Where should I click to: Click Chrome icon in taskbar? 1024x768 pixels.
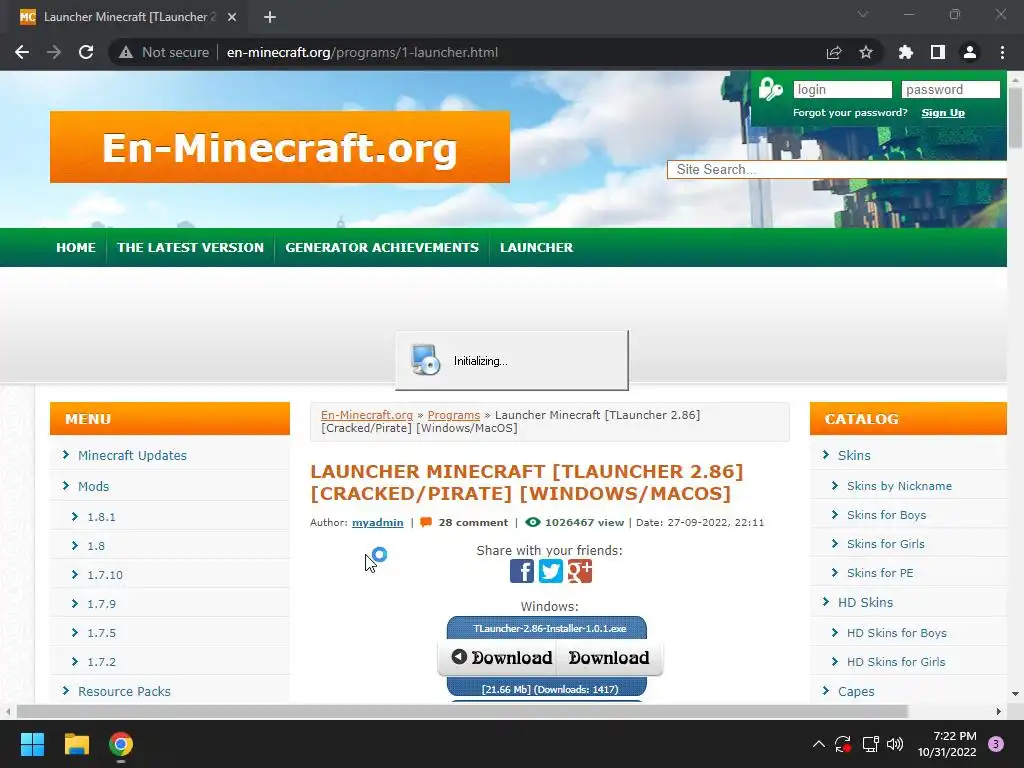pos(121,744)
